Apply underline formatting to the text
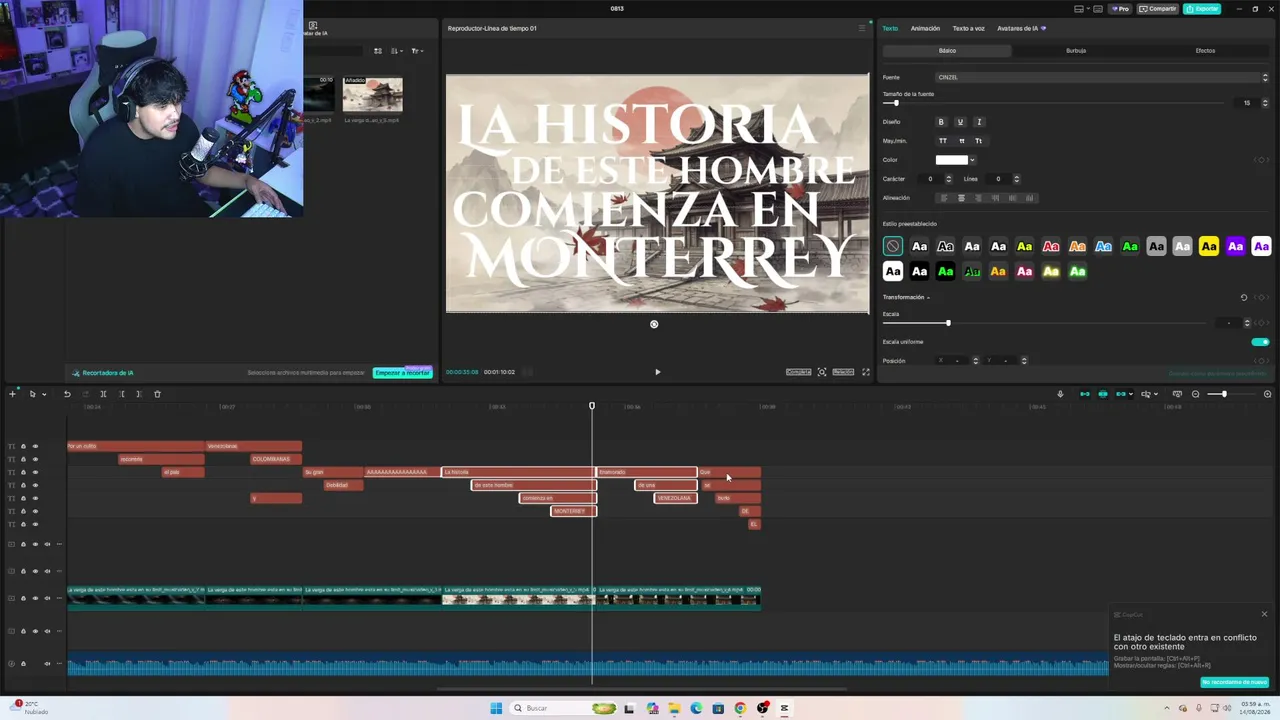The width and height of the screenshot is (1280, 720). pyautogui.click(x=960, y=122)
